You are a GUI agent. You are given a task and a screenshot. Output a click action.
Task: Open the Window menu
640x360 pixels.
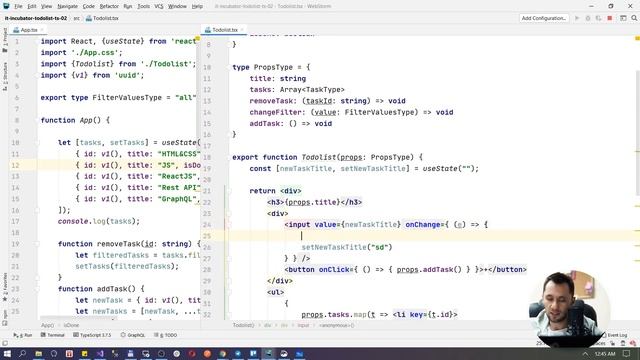point(177,6)
